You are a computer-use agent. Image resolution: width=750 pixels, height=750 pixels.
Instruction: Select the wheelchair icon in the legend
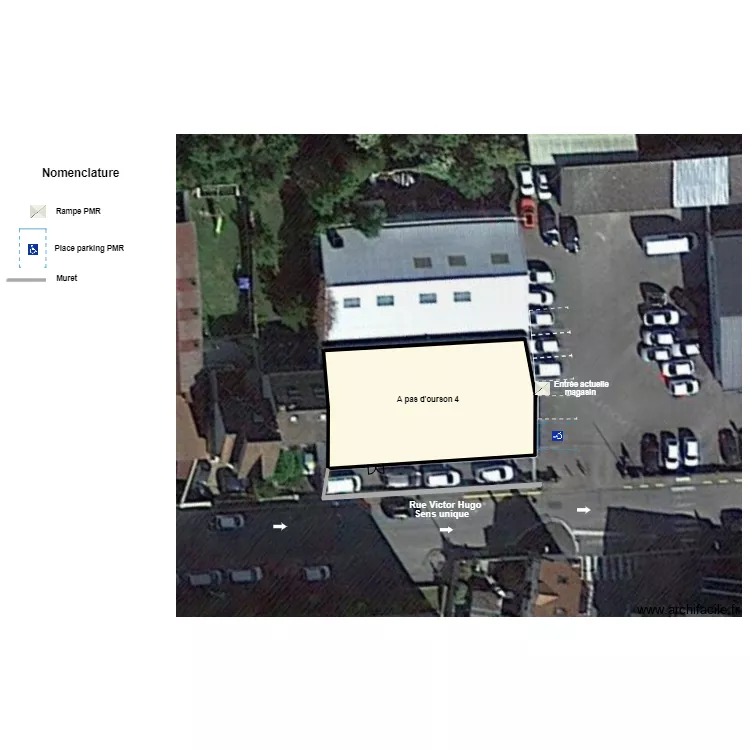coord(33,248)
